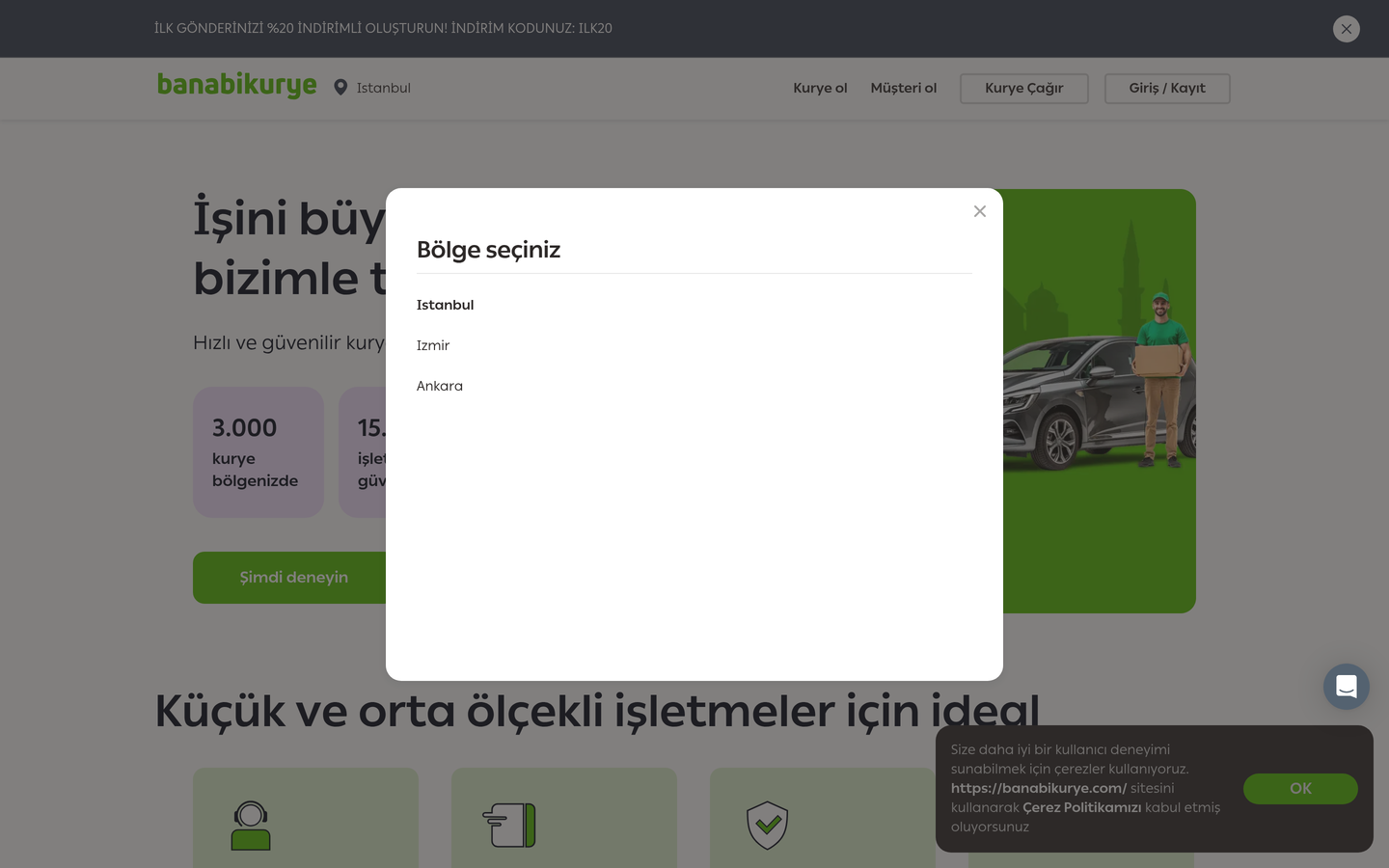Image resolution: width=1389 pixels, height=868 pixels.
Task: Open the chat support widget icon
Action: click(1346, 687)
